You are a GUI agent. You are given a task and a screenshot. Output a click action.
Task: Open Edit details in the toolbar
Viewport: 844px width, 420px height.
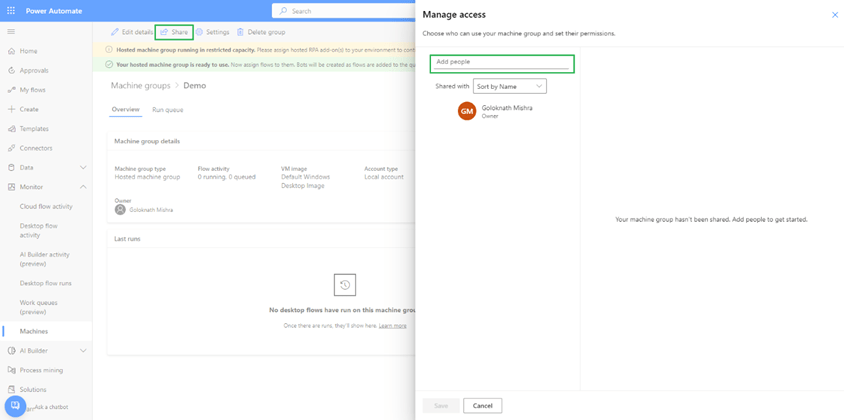(x=132, y=32)
